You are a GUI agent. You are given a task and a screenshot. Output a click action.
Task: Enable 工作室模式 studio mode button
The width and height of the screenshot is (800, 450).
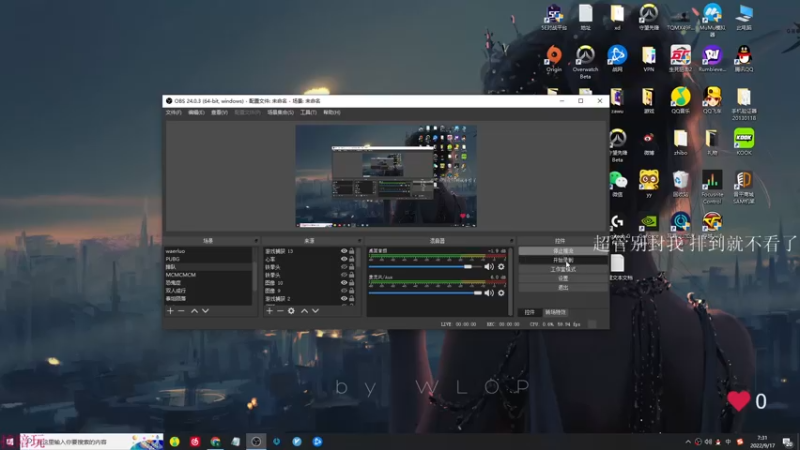point(563,269)
